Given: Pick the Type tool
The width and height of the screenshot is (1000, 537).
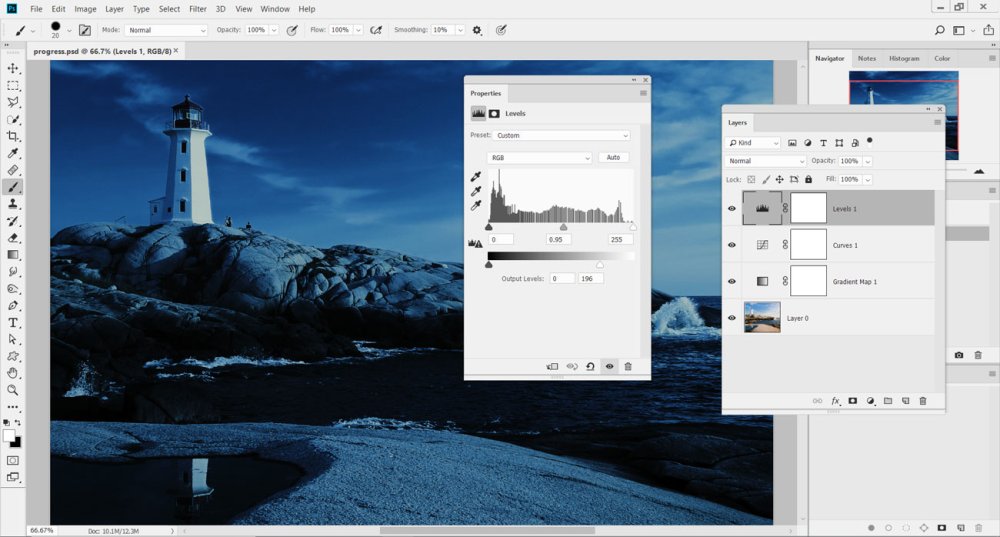Looking at the screenshot, I should click(x=13, y=323).
